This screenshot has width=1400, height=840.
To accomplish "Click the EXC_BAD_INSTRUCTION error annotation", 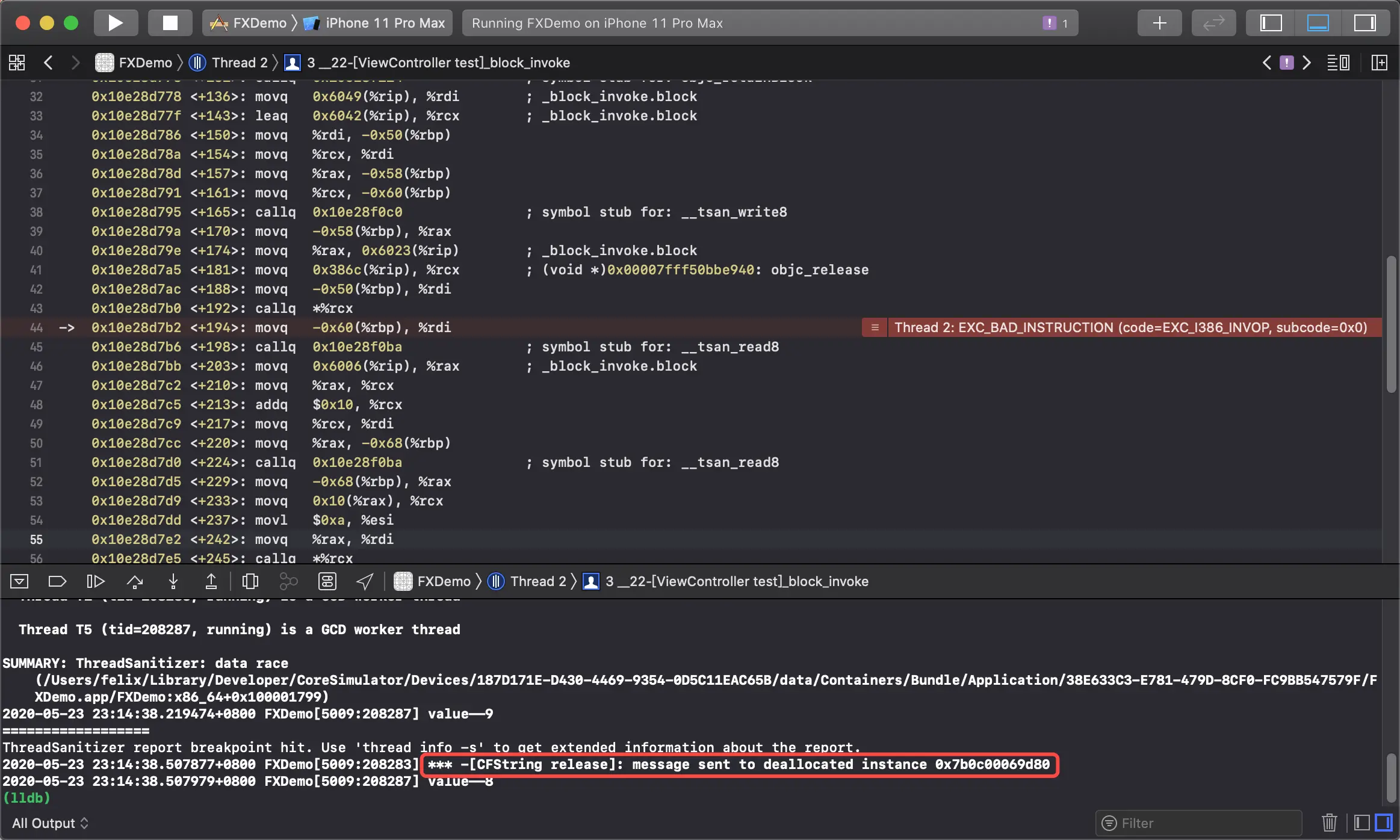I will (x=1129, y=327).
